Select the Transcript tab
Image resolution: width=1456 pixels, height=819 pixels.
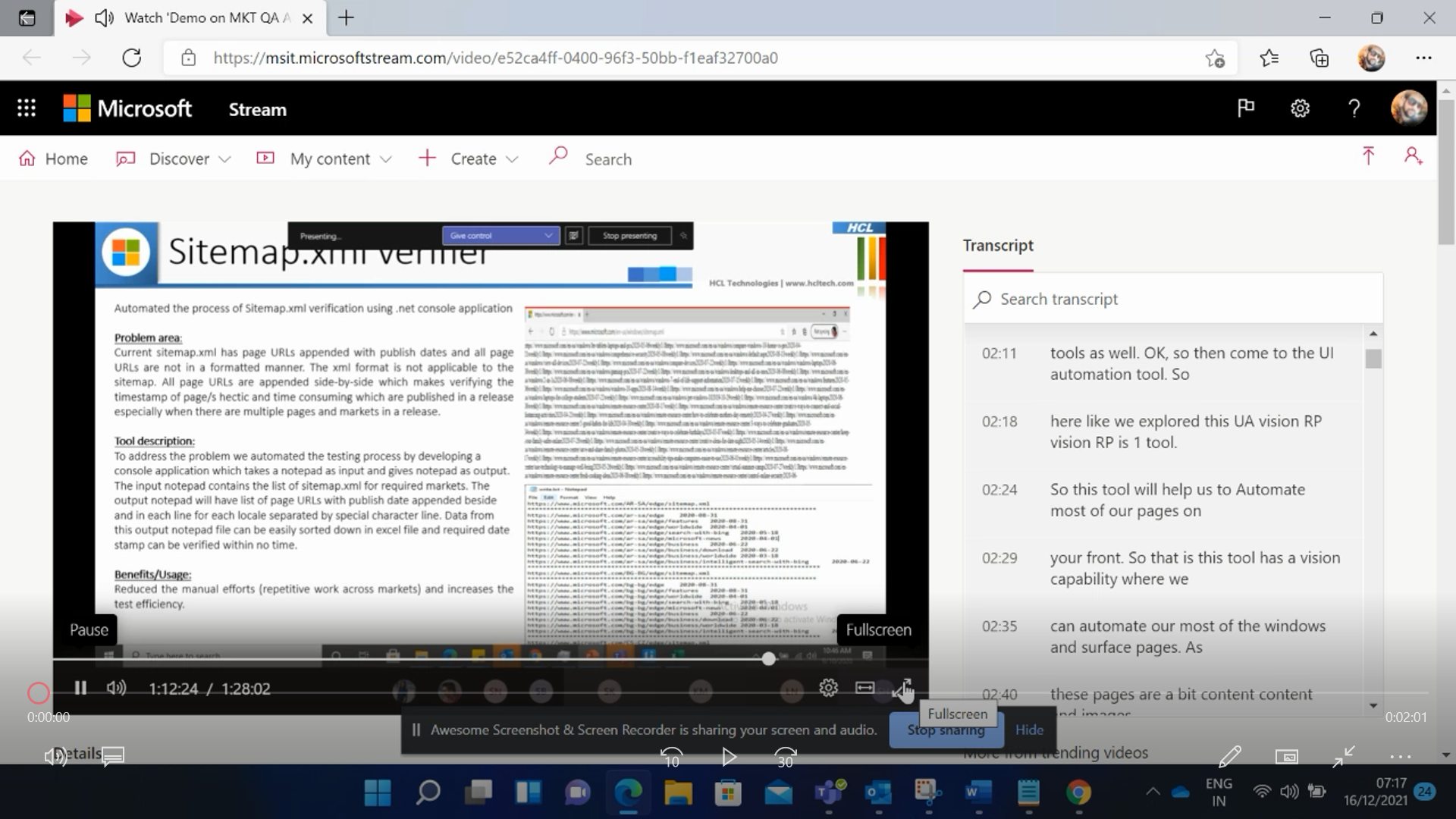pos(998,245)
